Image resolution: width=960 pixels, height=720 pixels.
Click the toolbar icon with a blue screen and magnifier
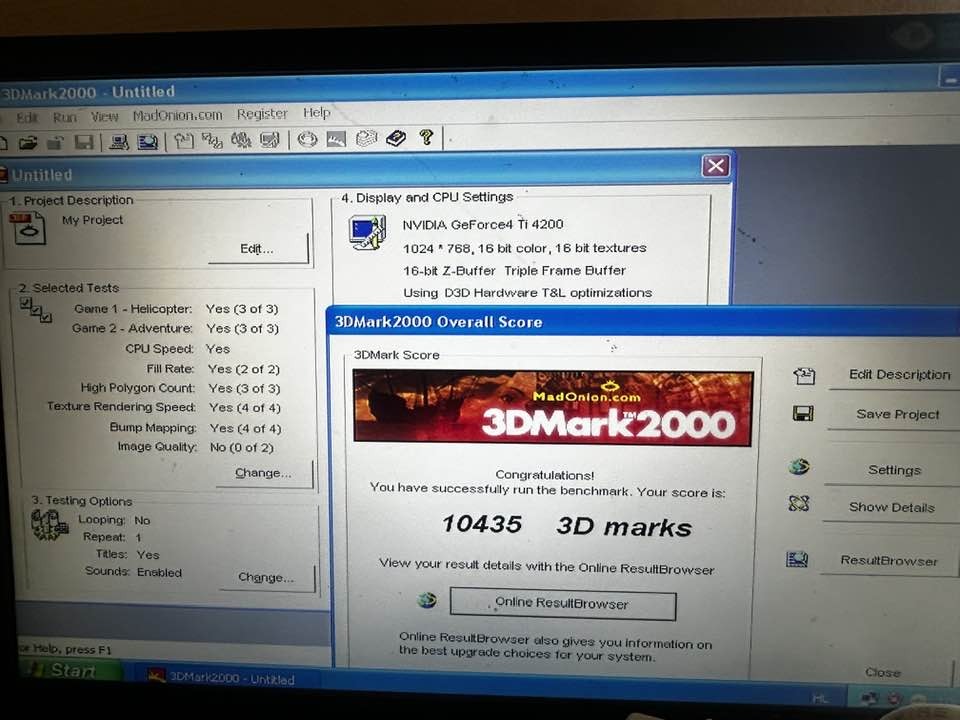coord(148,142)
